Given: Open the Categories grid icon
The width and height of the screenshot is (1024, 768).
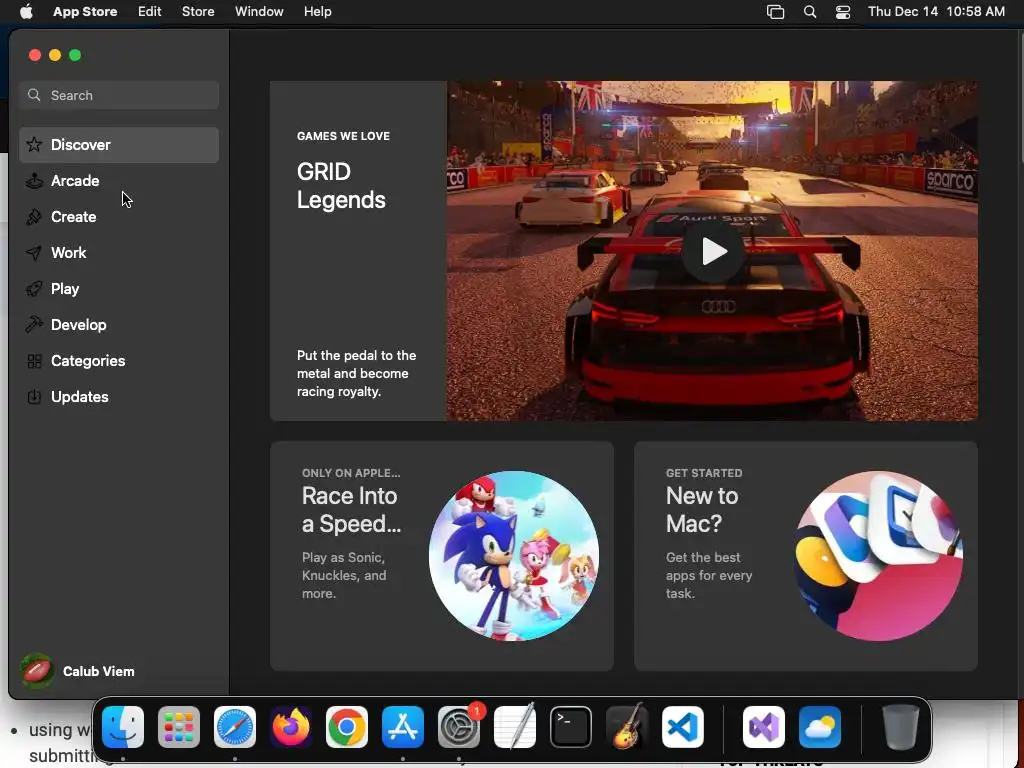Looking at the screenshot, I should tap(34, 360).
